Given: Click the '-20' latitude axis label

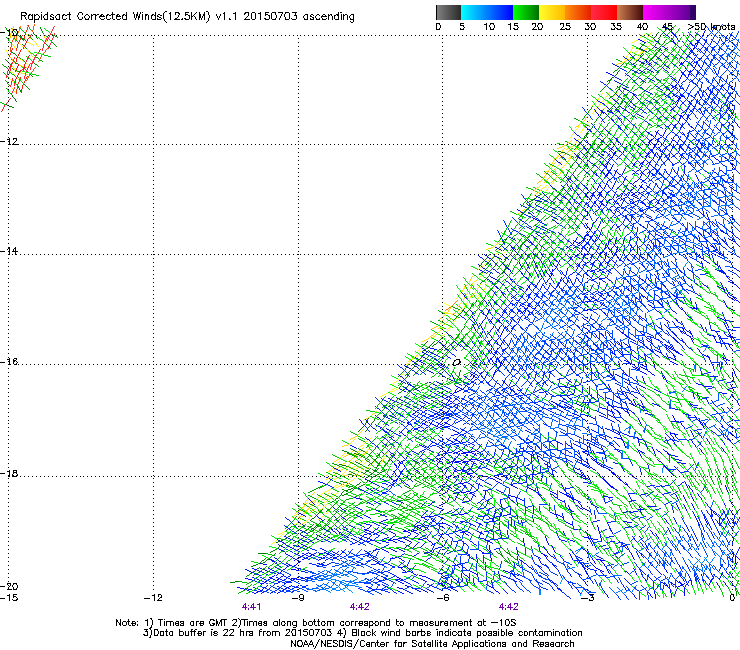Looking at the screenshot, I should [9, 586].
